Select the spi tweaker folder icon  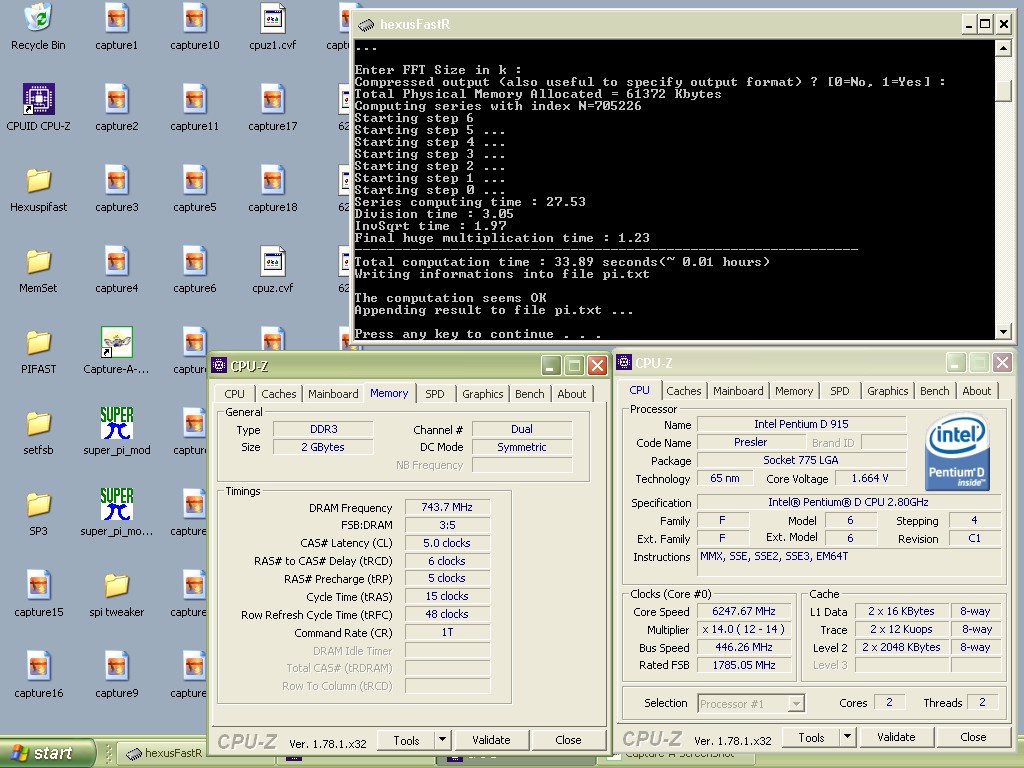(116, 586)
